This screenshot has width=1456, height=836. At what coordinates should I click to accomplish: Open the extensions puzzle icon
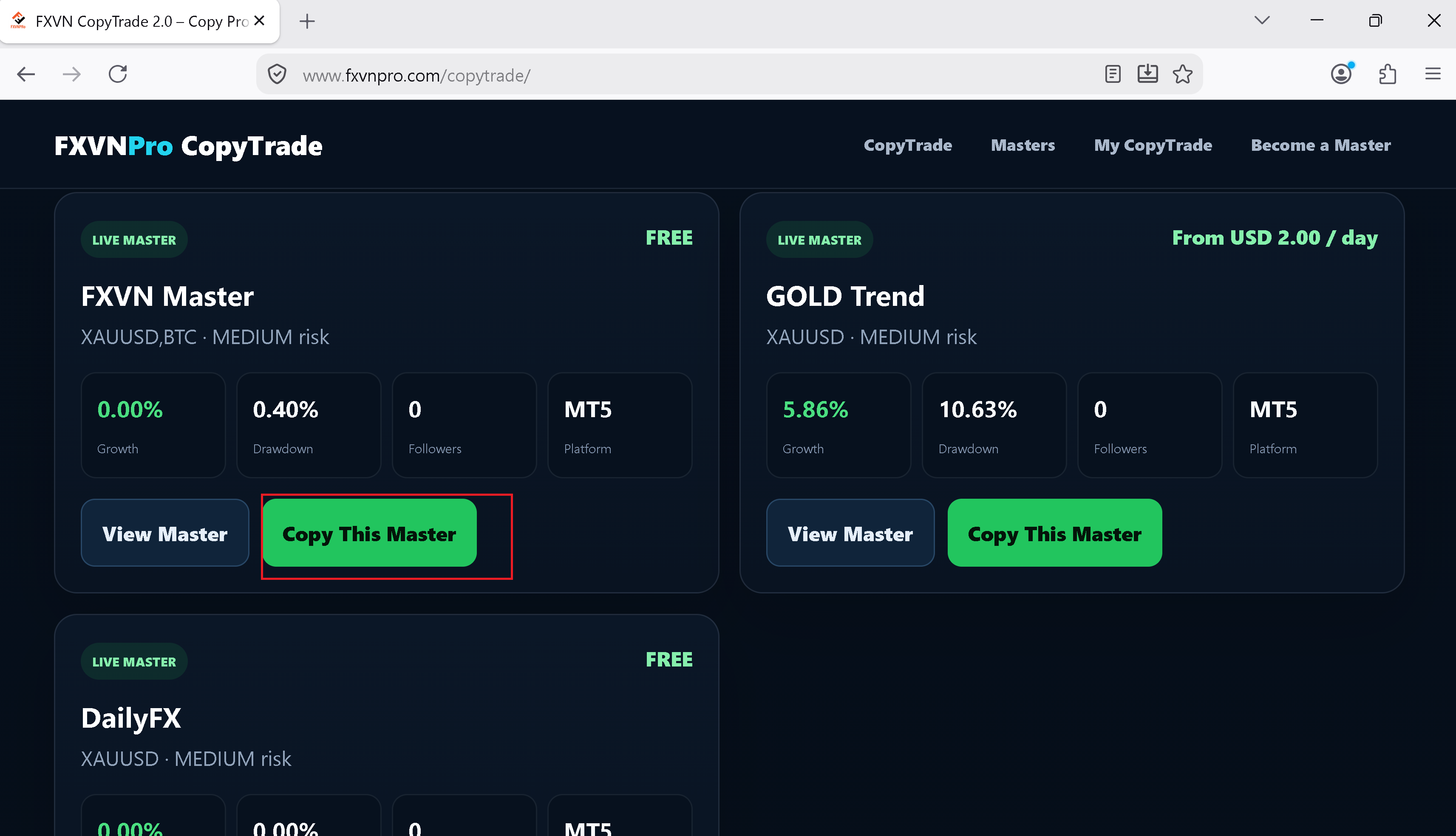[1388, 74]
